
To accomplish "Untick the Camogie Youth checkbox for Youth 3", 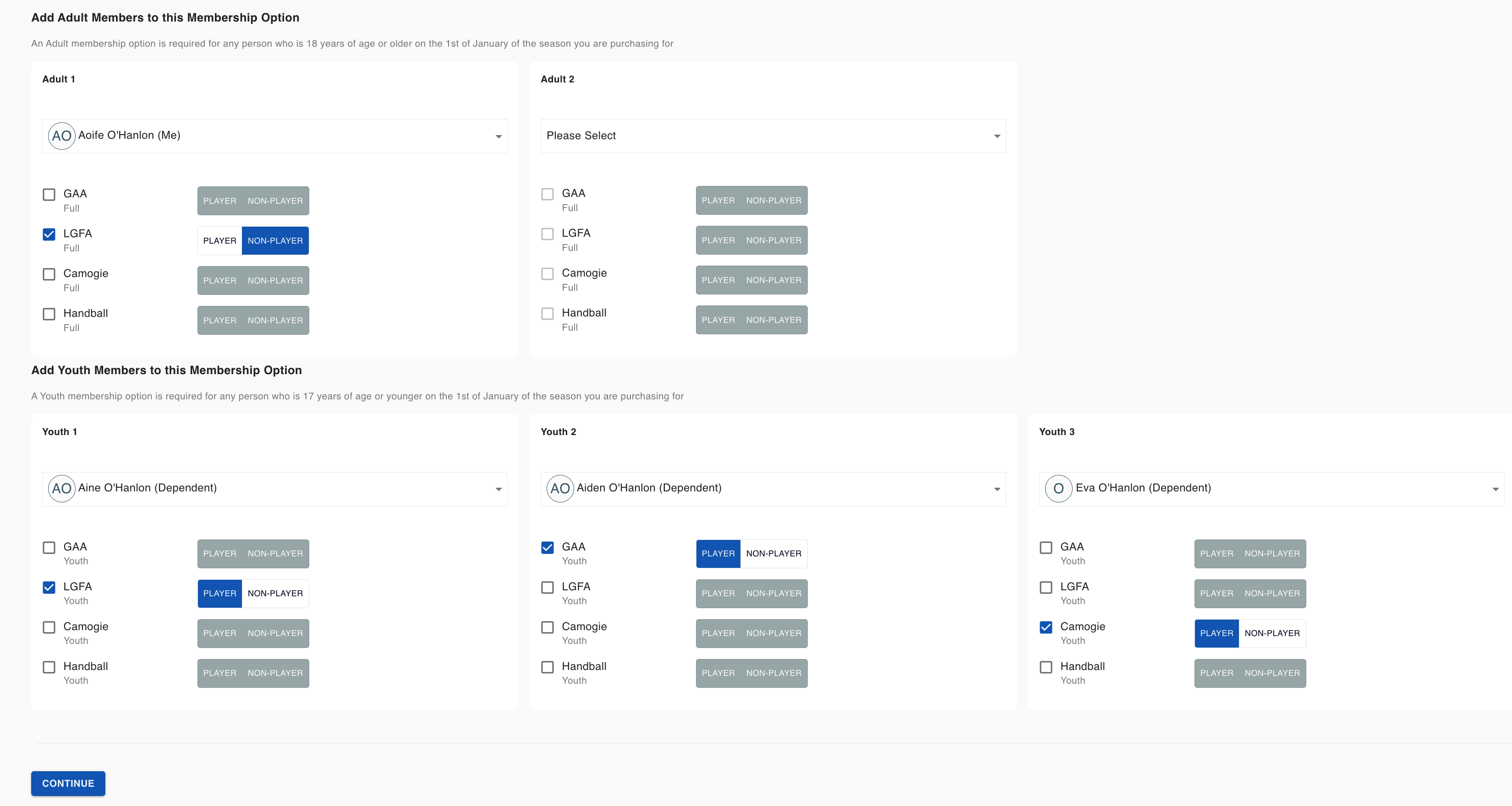I will pyautogui.click(x=1046, y=628).
